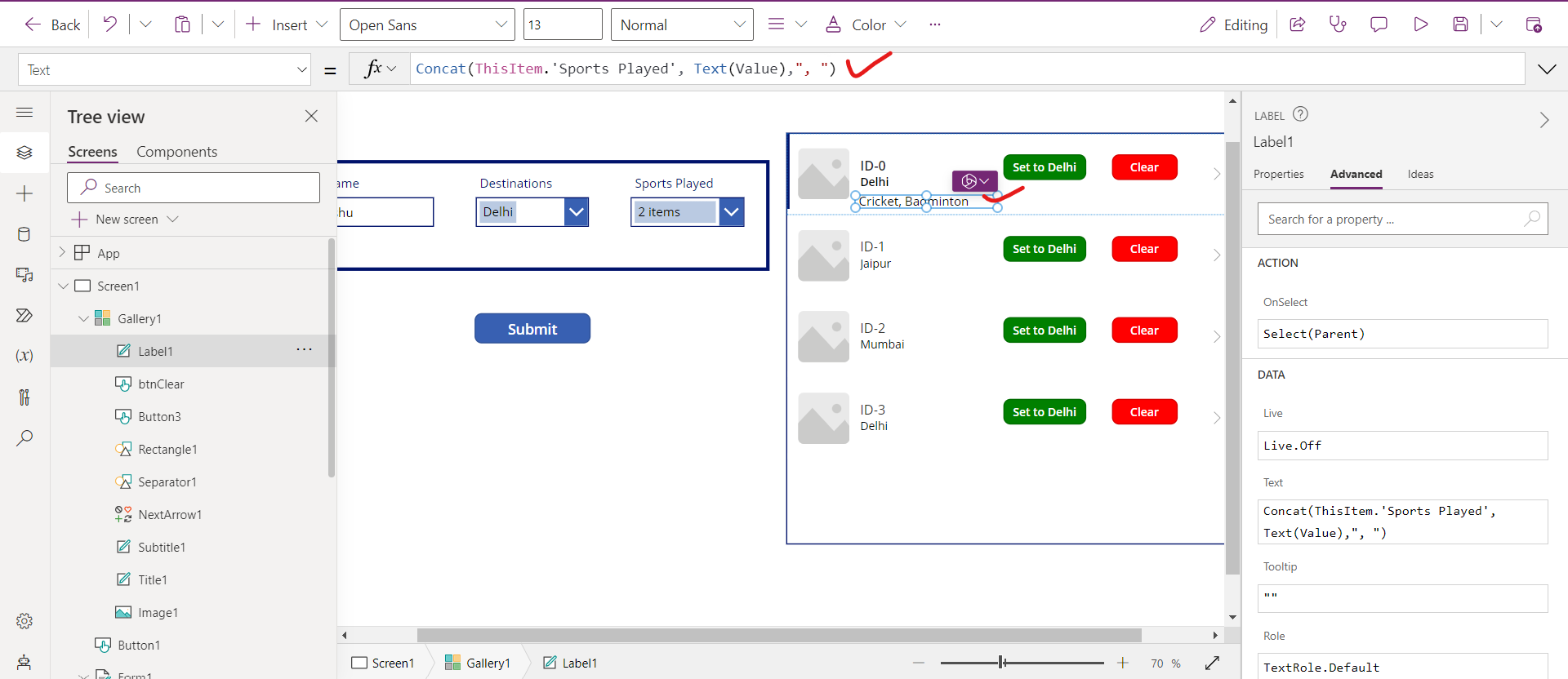Image resolution: width=1568 pixels, height=679 pixels.
Task: Open the Text property selector dropdown
Action: pyautogui.click(x=164, y=70)
